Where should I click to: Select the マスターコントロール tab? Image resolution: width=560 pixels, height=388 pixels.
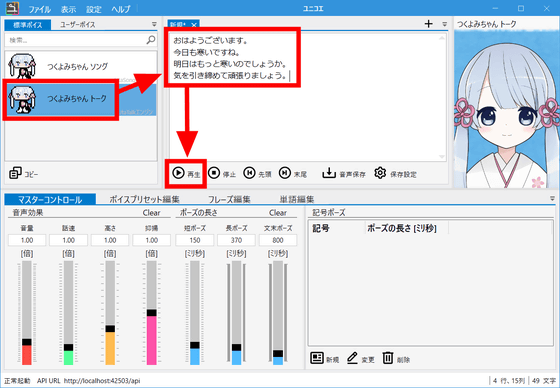pyautogui.click(x=50, y=199)
